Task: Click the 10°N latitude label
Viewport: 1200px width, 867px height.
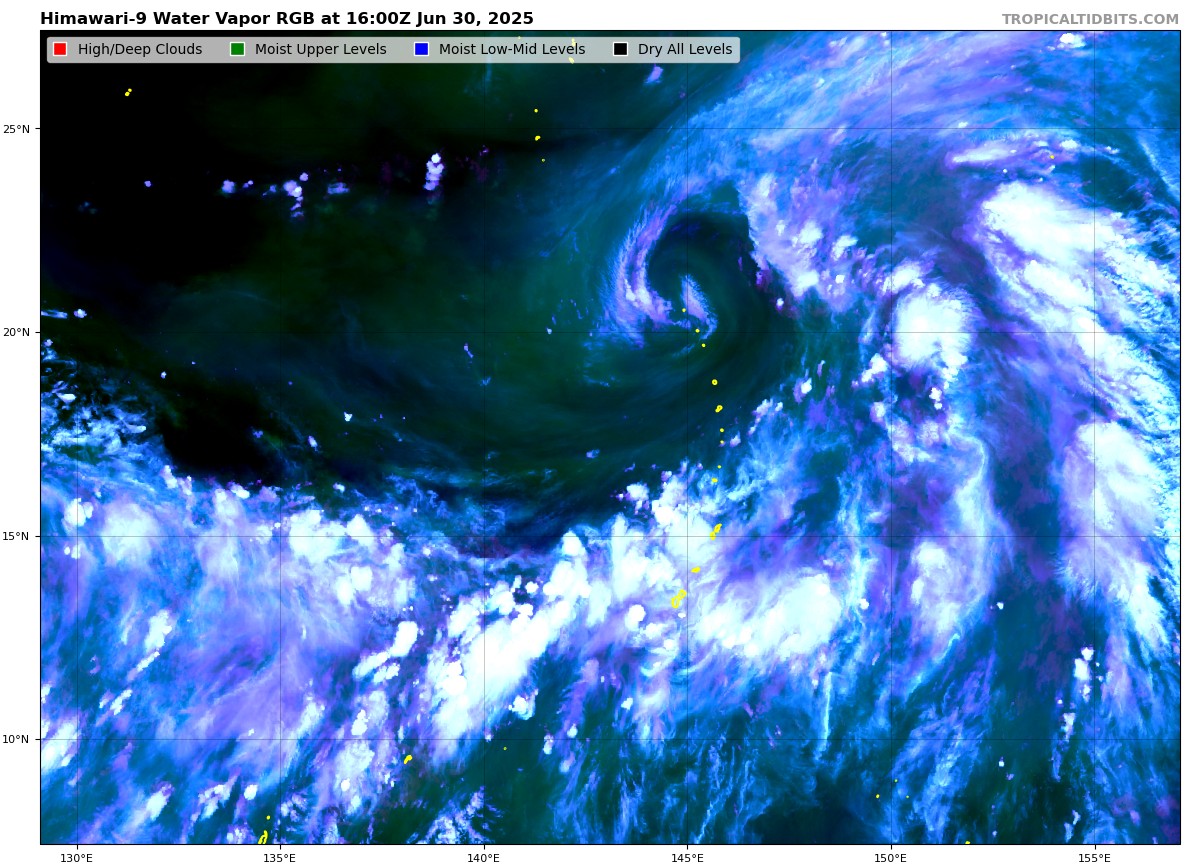Action: 16,739
